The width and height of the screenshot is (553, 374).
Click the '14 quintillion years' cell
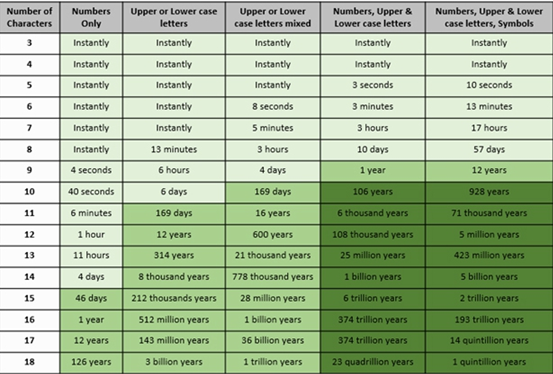[489, 341]
